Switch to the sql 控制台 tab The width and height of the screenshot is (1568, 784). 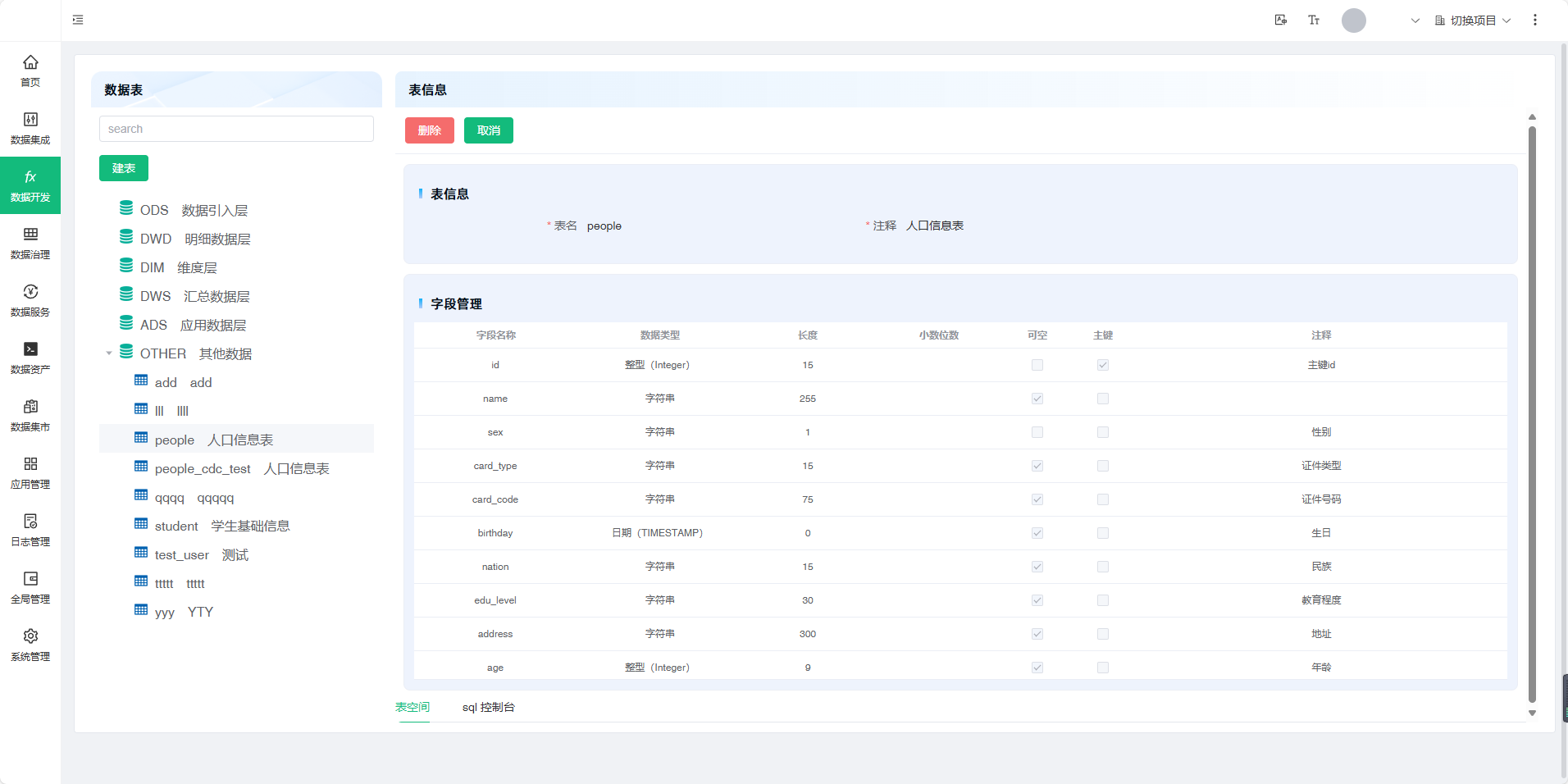[488, 707]
